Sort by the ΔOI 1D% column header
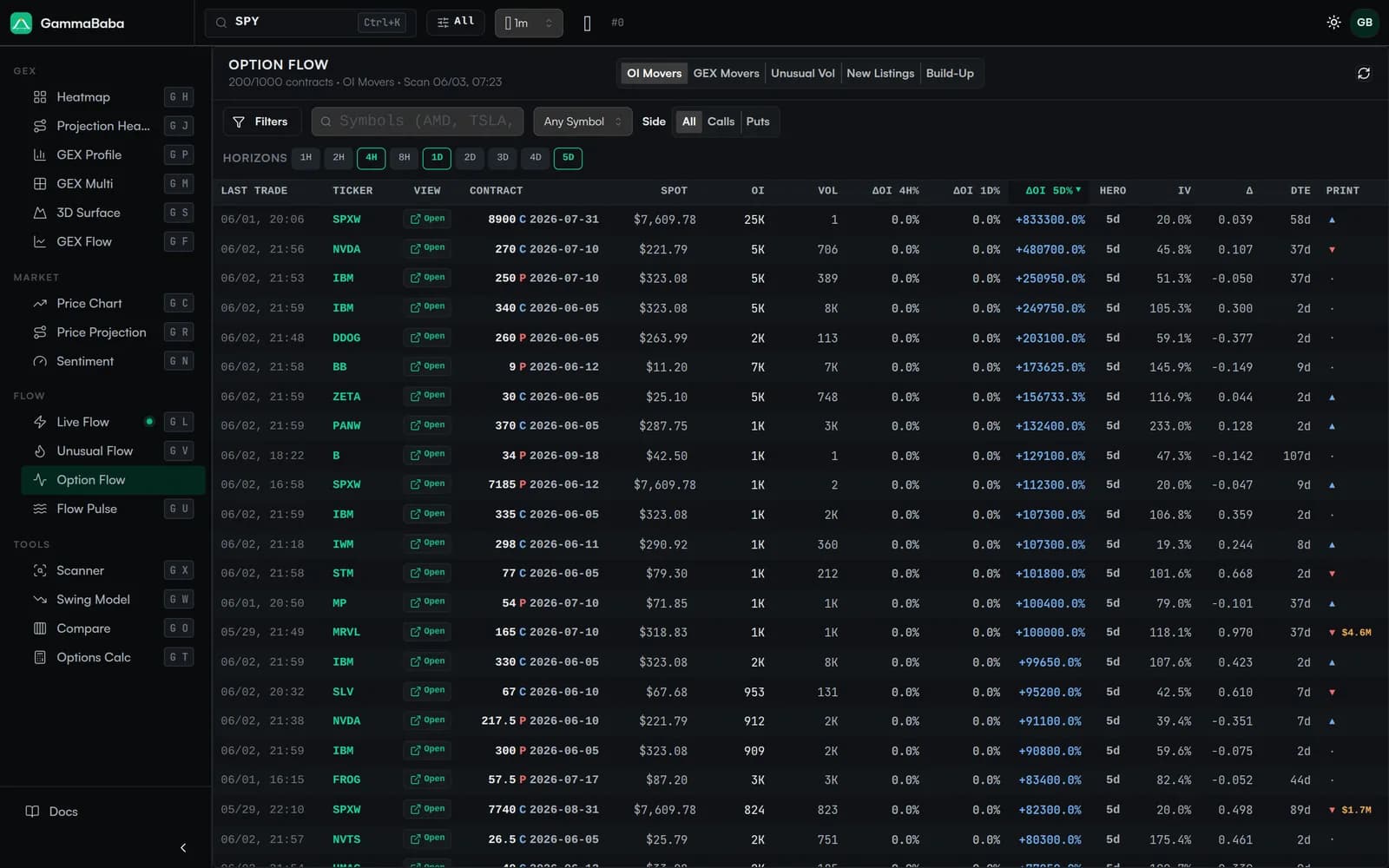Screen dimensions: 1389x868 [977, 190]
